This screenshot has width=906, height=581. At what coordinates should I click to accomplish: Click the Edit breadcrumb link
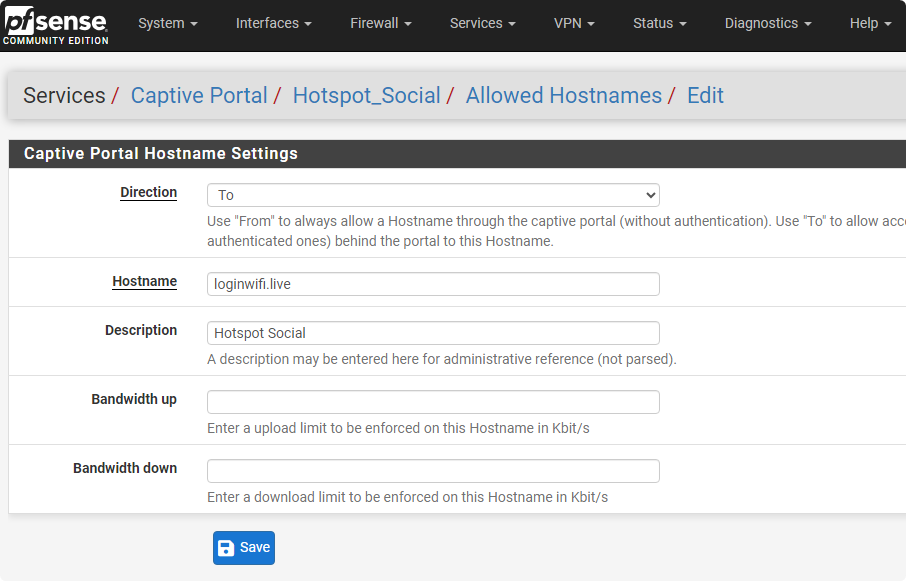point(705,96)
